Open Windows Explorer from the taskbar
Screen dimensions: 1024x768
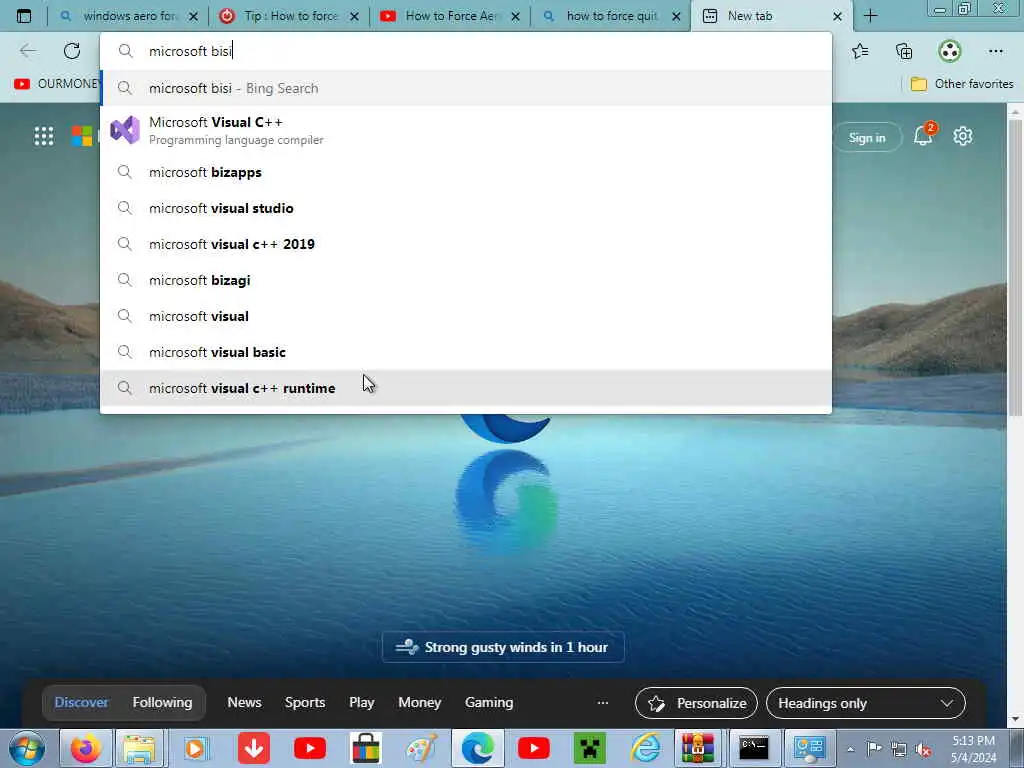pos(140,748)
